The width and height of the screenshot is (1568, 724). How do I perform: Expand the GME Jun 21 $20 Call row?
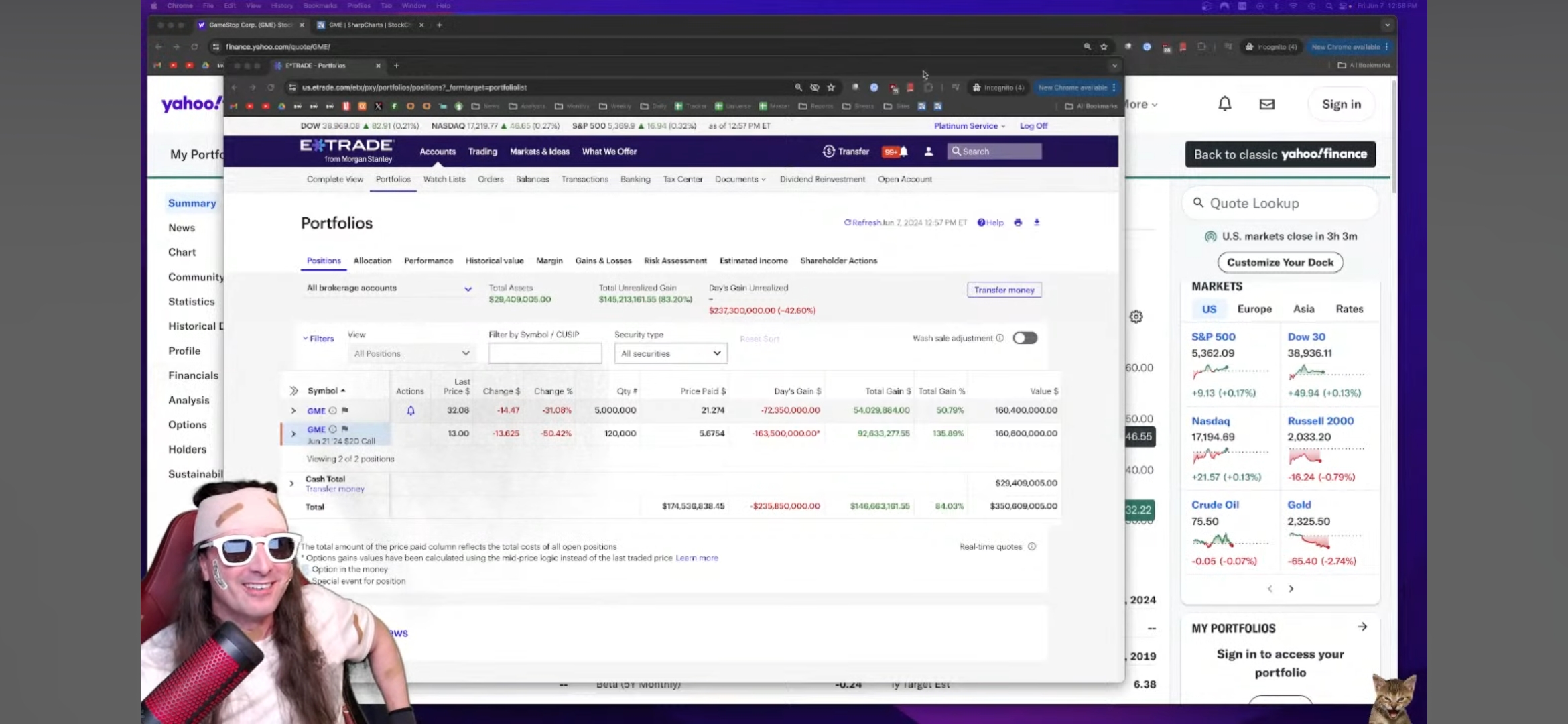293,434
